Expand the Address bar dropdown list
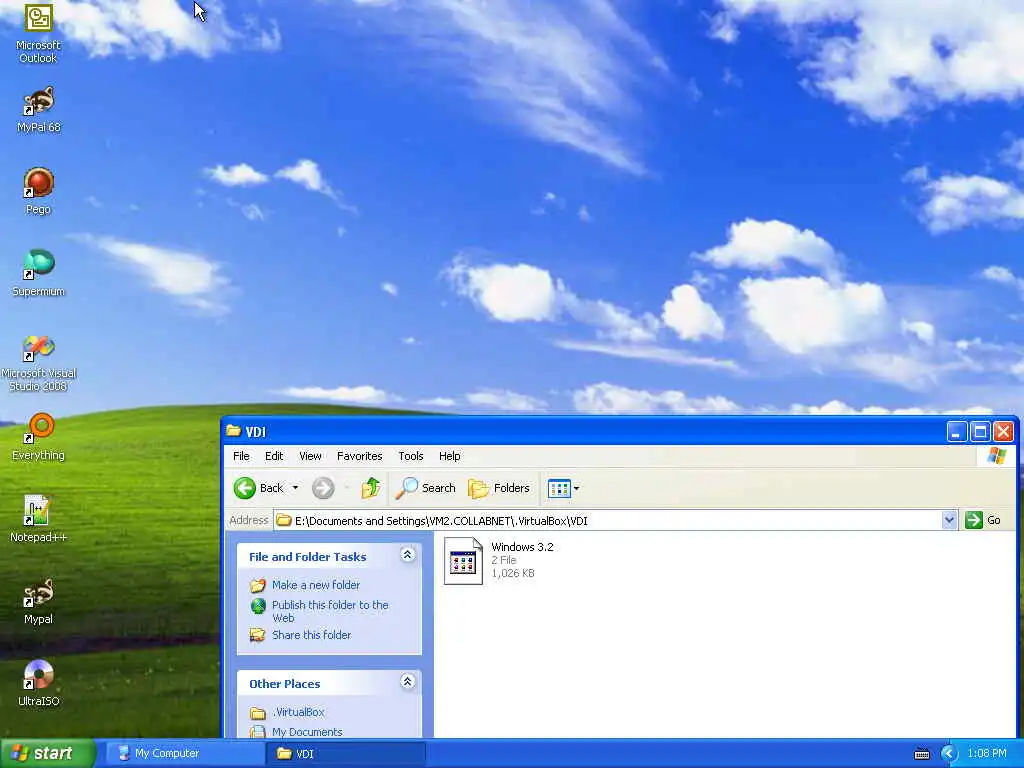Image resolution: width=1024 pixels, height=768 pixels. pos(949,520)
